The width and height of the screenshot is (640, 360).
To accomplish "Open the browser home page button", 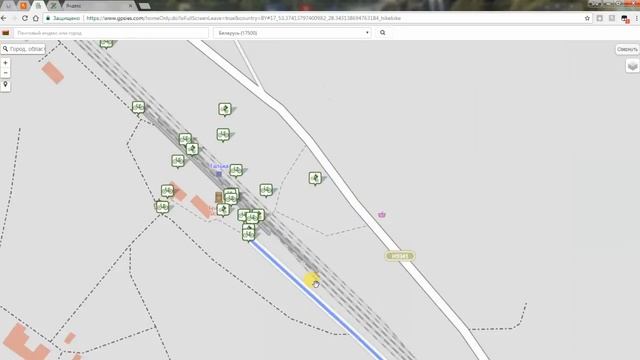I will click(x=36, y=18).
